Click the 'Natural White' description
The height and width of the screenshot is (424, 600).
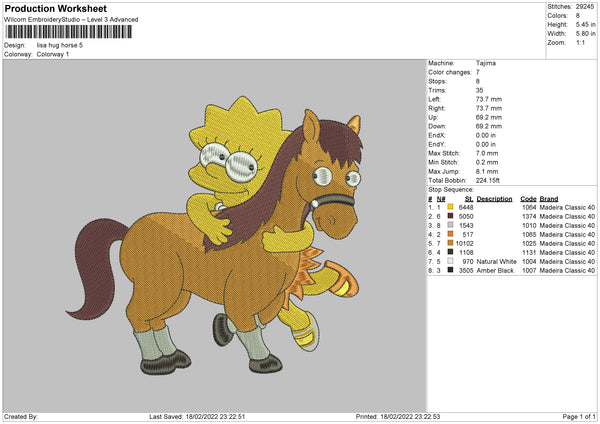point(497,261)
